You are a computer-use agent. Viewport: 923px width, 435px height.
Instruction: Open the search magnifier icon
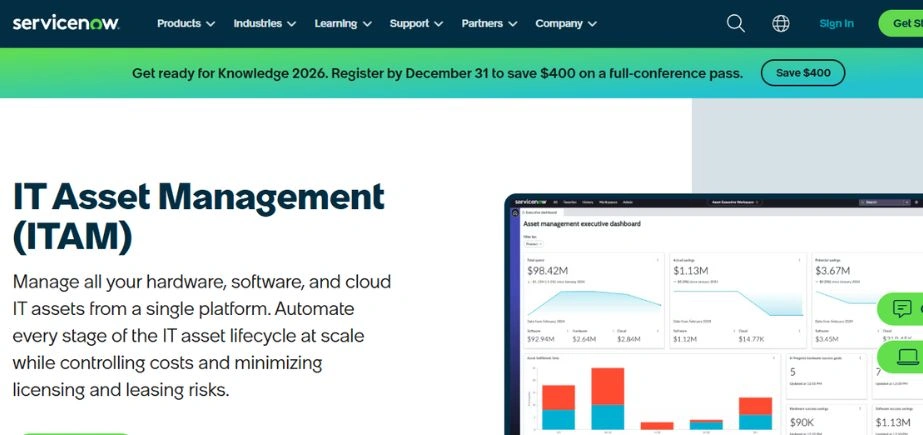point(735,24)
